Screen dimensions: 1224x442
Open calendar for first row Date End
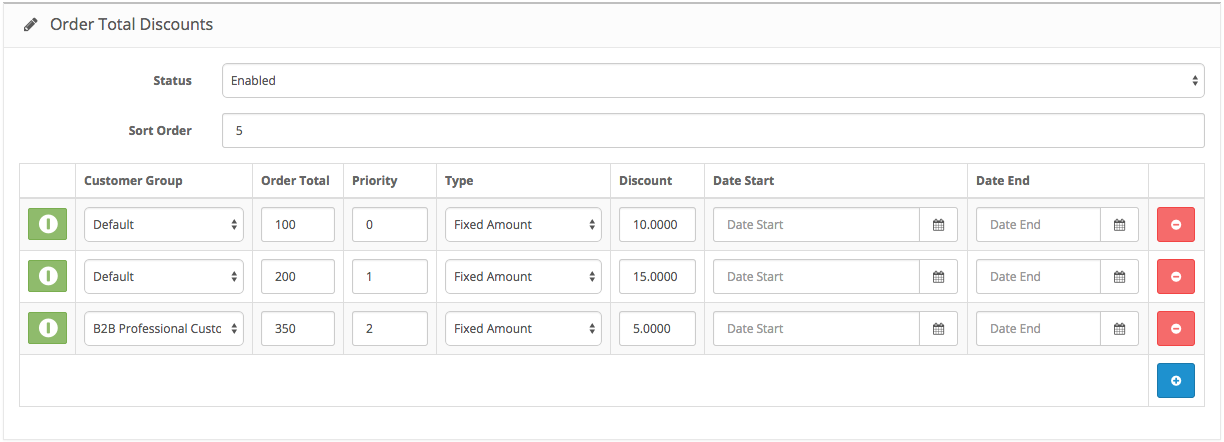(x=1119, y=225)
